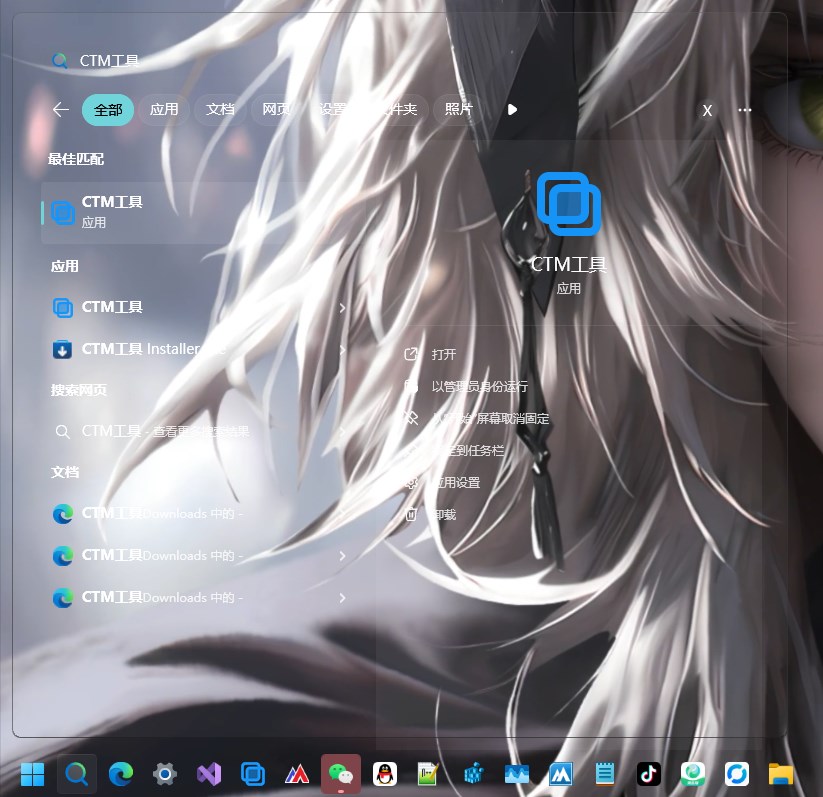Choose 以管理员身份运行

tap(479, 386)
